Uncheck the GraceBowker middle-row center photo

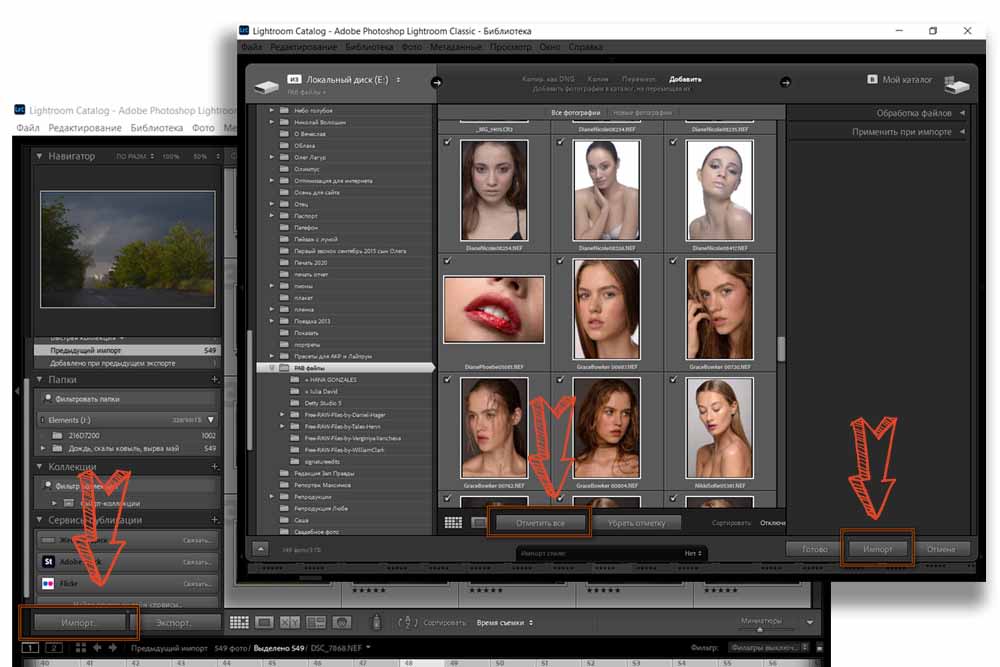[x=561, y=260]
